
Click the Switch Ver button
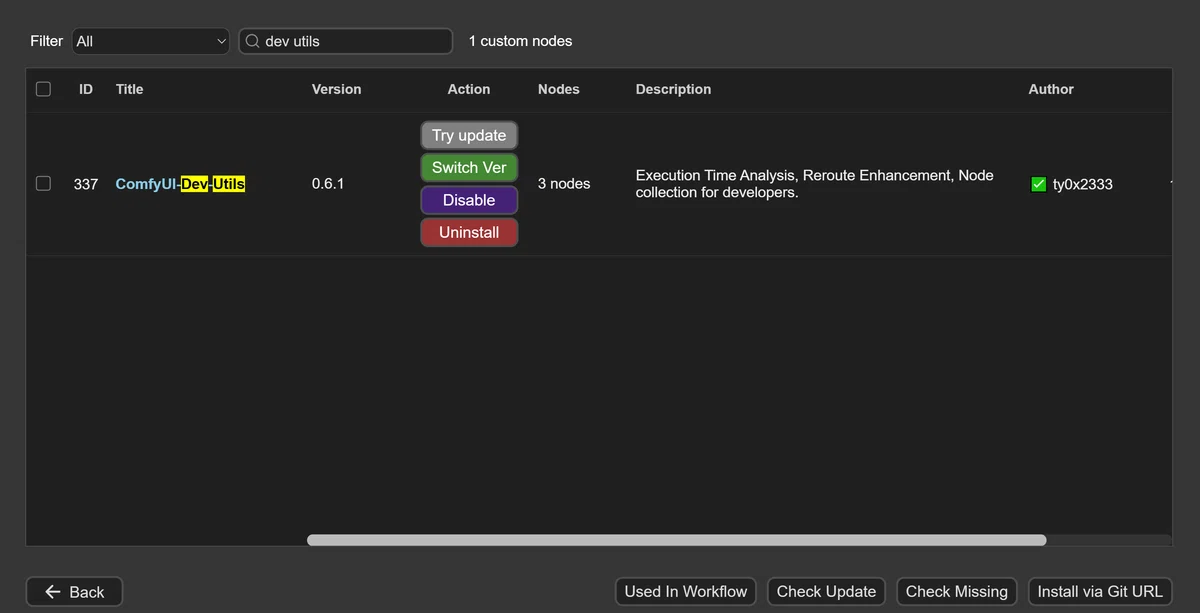click(x=469, y=167)
